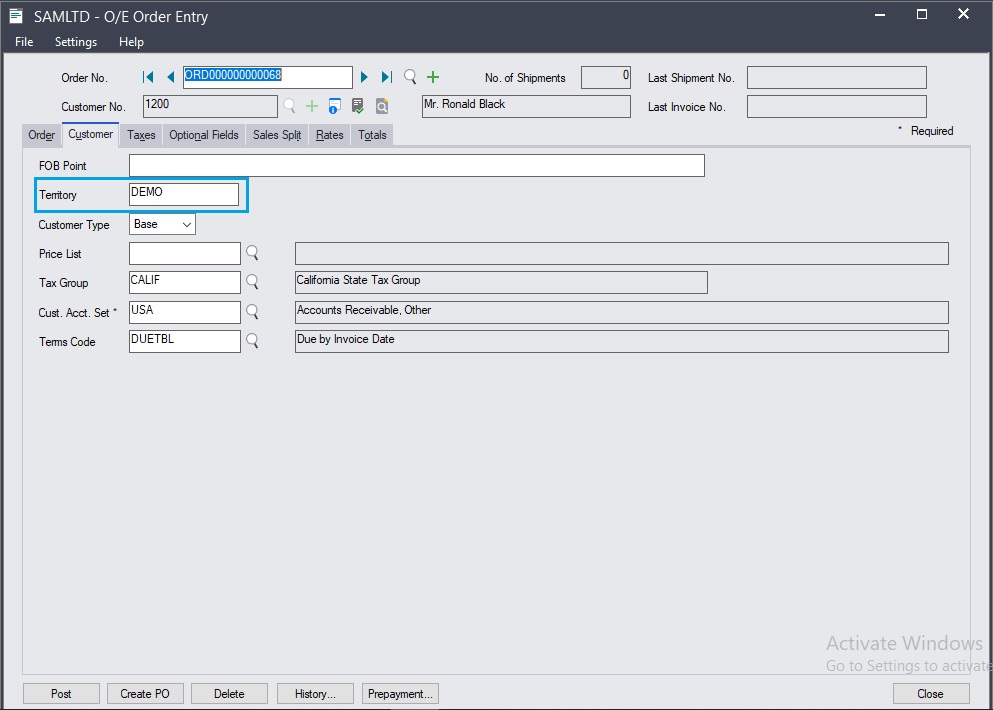Open the Cust. Acct. Set finder magnifier
The width and height of the screenshot is (993, 710).
(252, 312)
